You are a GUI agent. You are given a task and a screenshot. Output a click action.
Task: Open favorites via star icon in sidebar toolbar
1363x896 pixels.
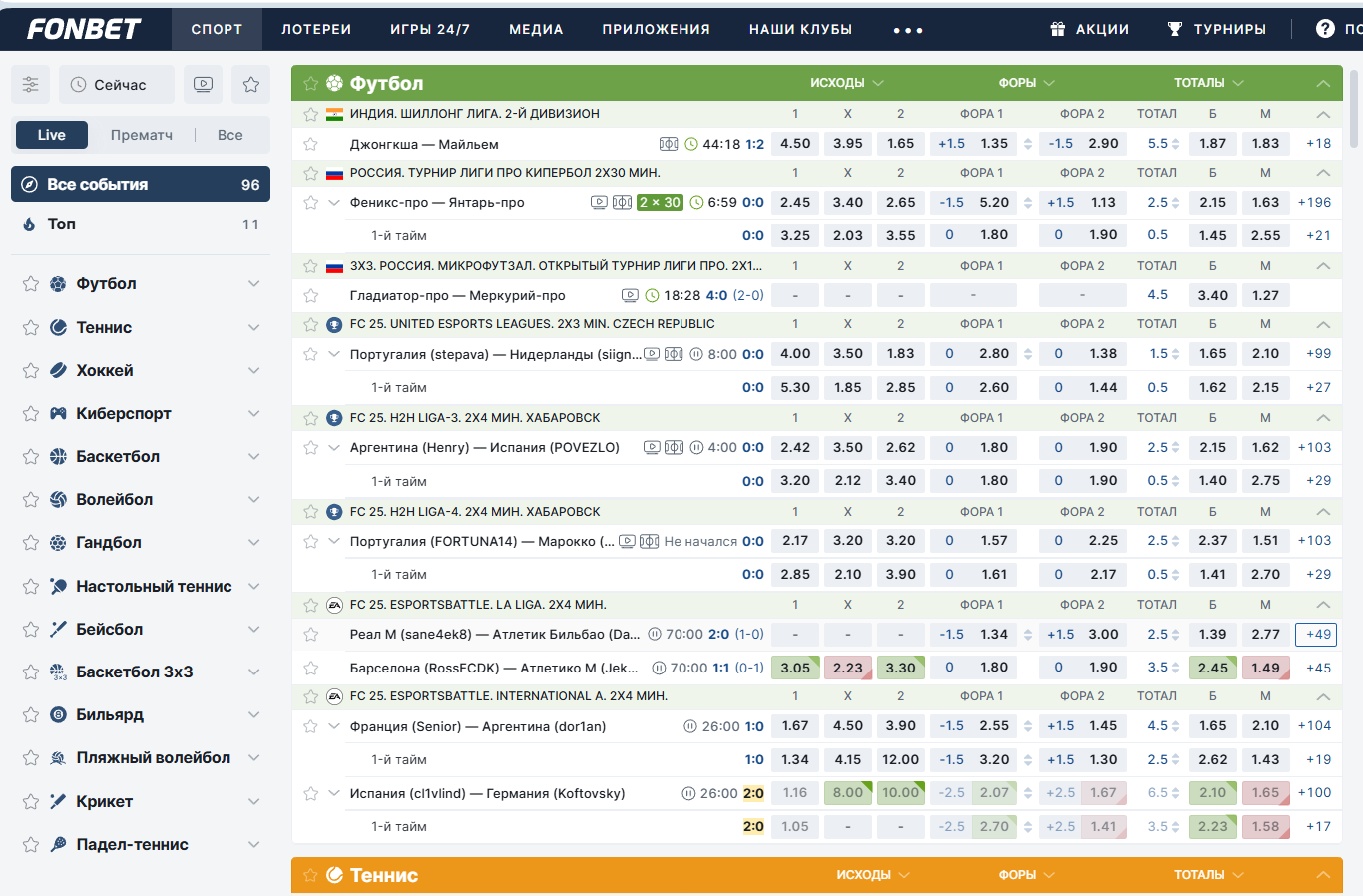pos(251,85)
